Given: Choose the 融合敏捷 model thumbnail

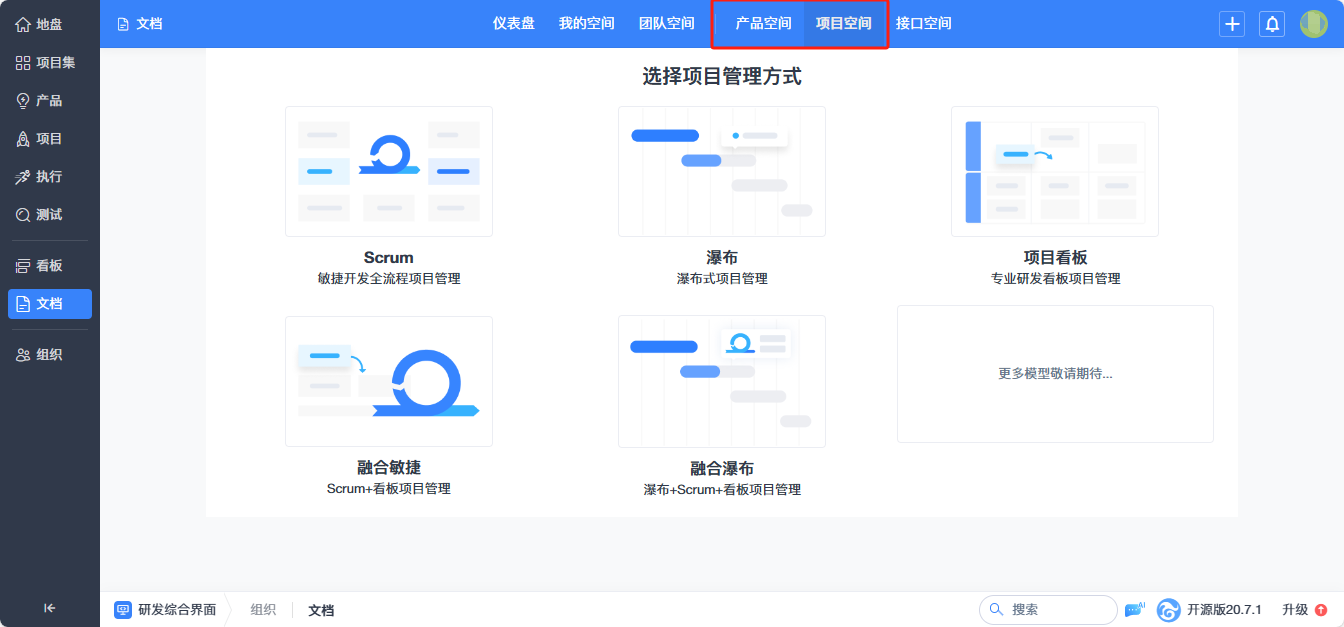Looking at the screenshot, I should point(389,381).
